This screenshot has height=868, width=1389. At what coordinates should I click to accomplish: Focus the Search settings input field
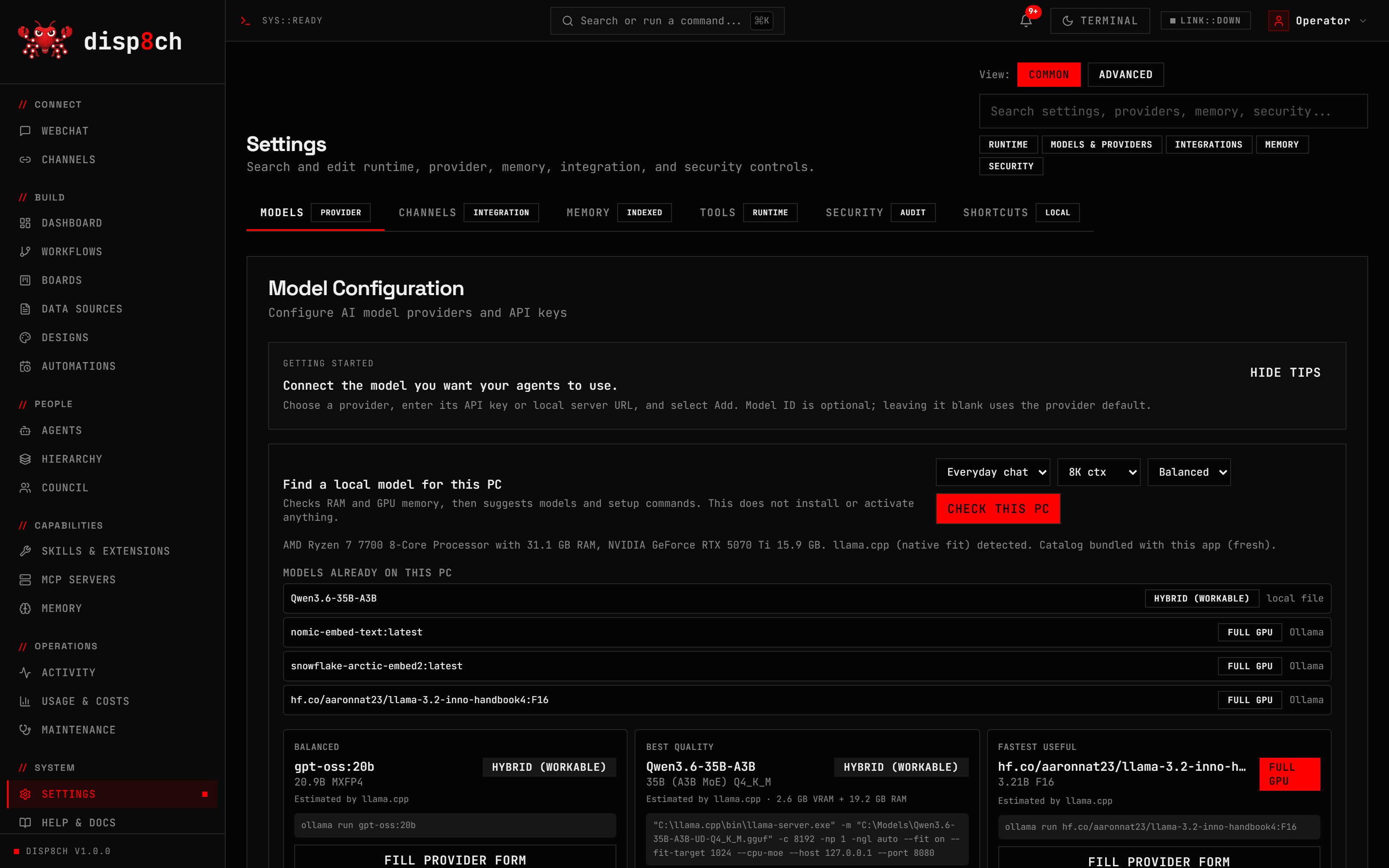point(1173,112)
